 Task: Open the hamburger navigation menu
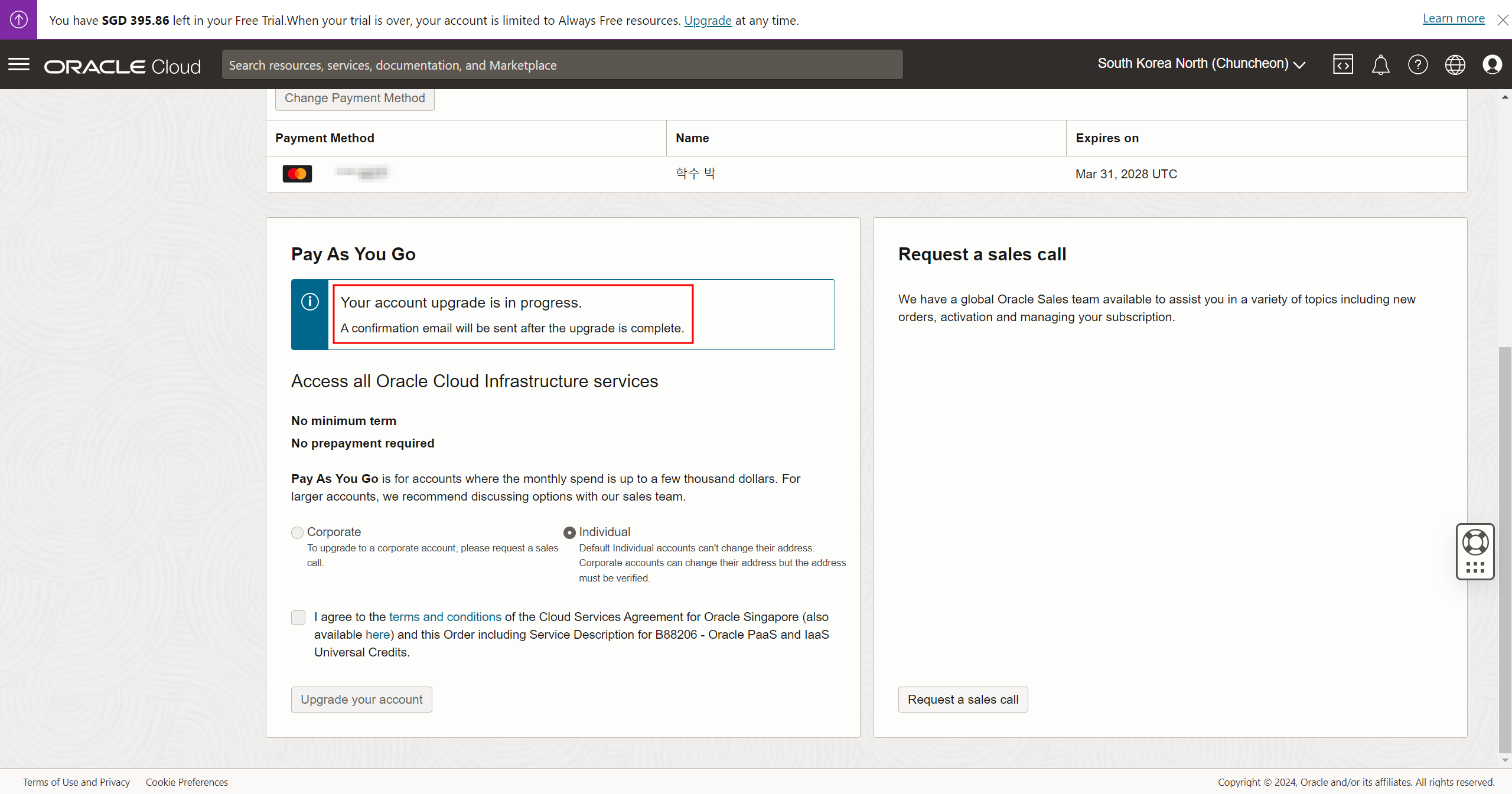click(19, 64)
